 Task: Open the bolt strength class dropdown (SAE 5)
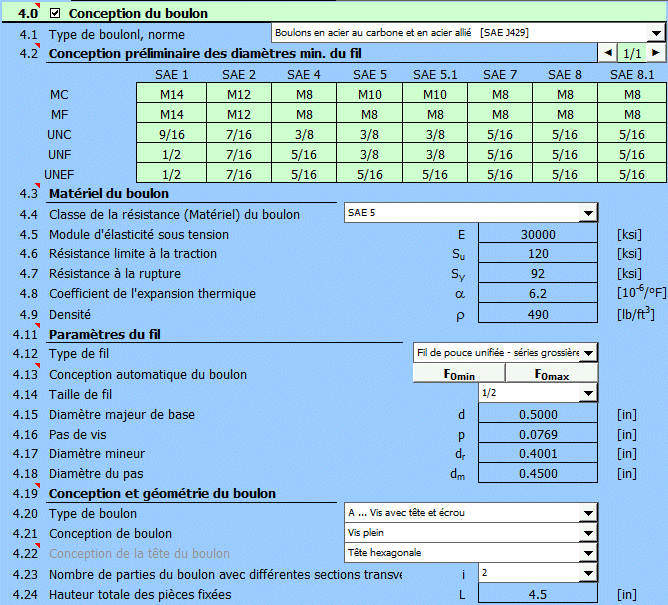pyautogui.click(x=588, y=213)
